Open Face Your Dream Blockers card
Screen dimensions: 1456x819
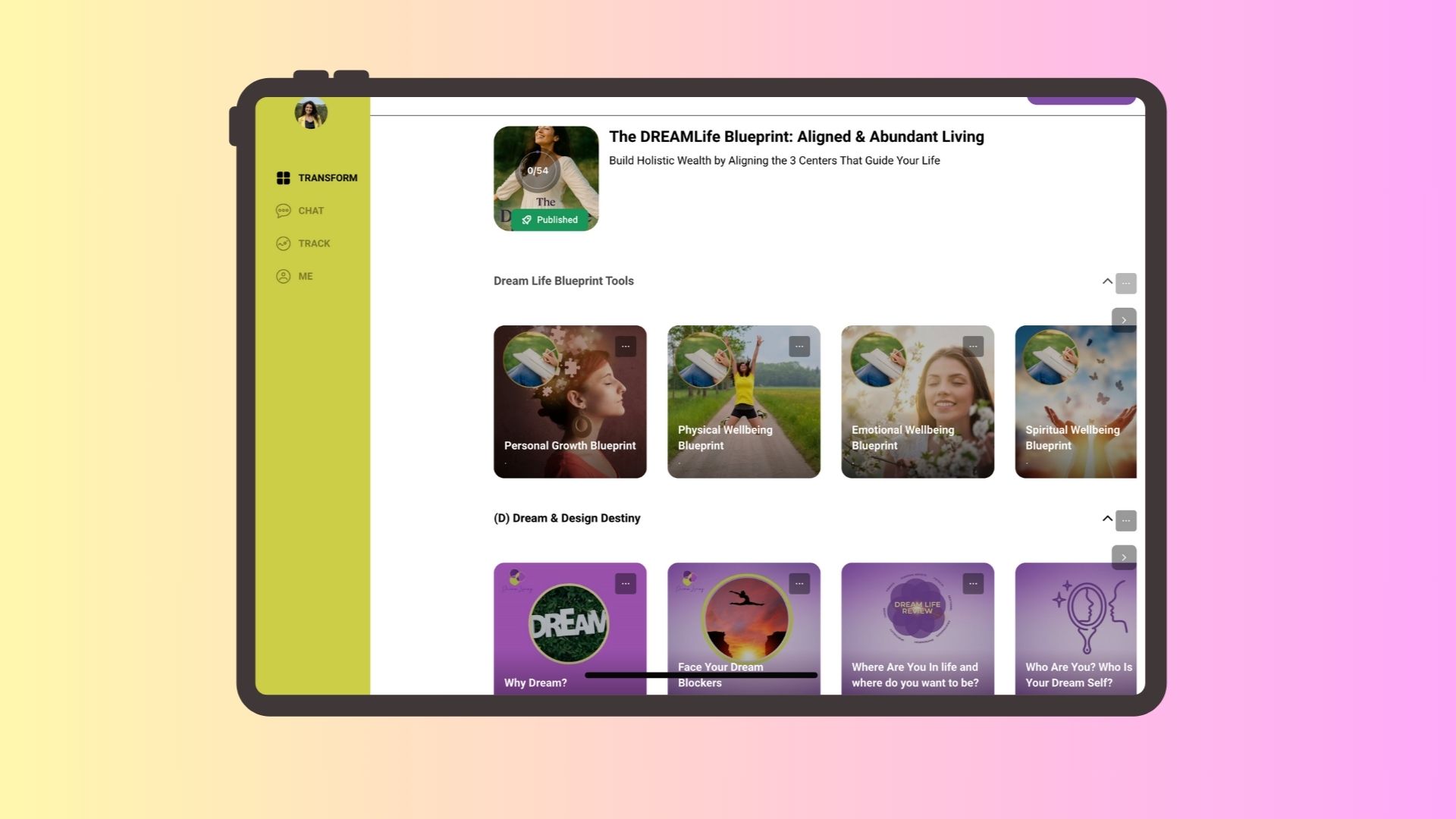tap(744, 629)
